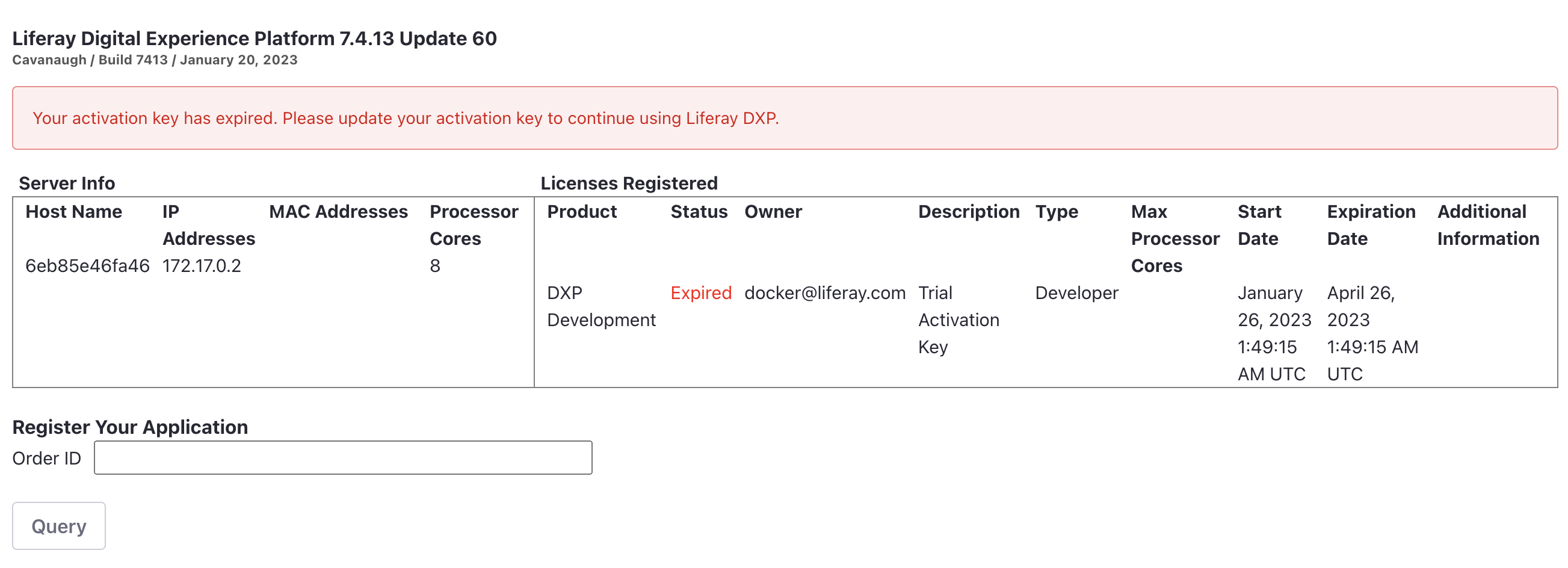Click Trial Activation Key description cell
Screen dimensions: 1568x568
[x=958, y=319]
